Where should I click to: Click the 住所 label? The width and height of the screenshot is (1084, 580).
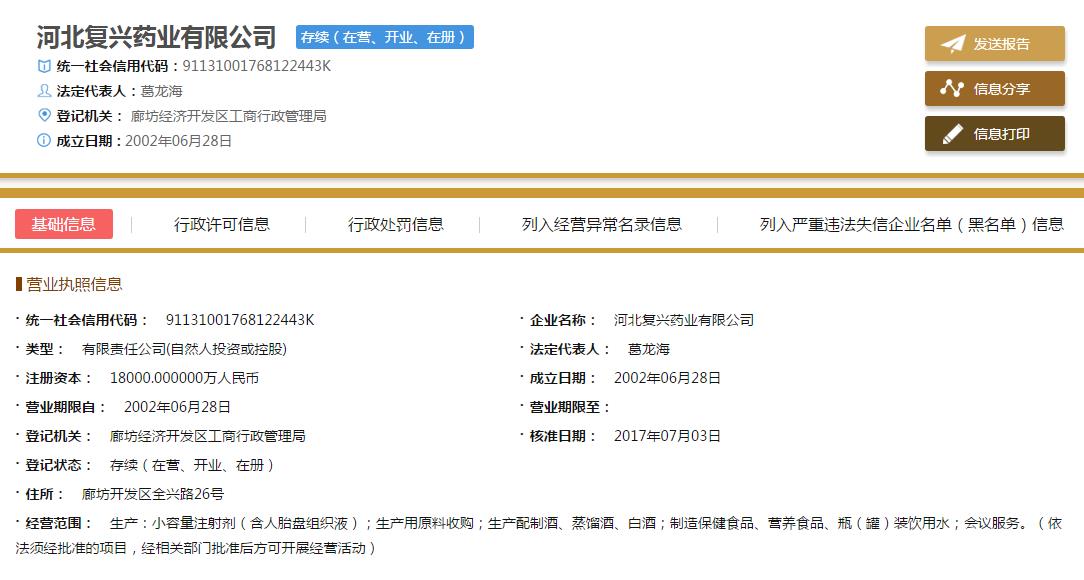click(44, 494)
